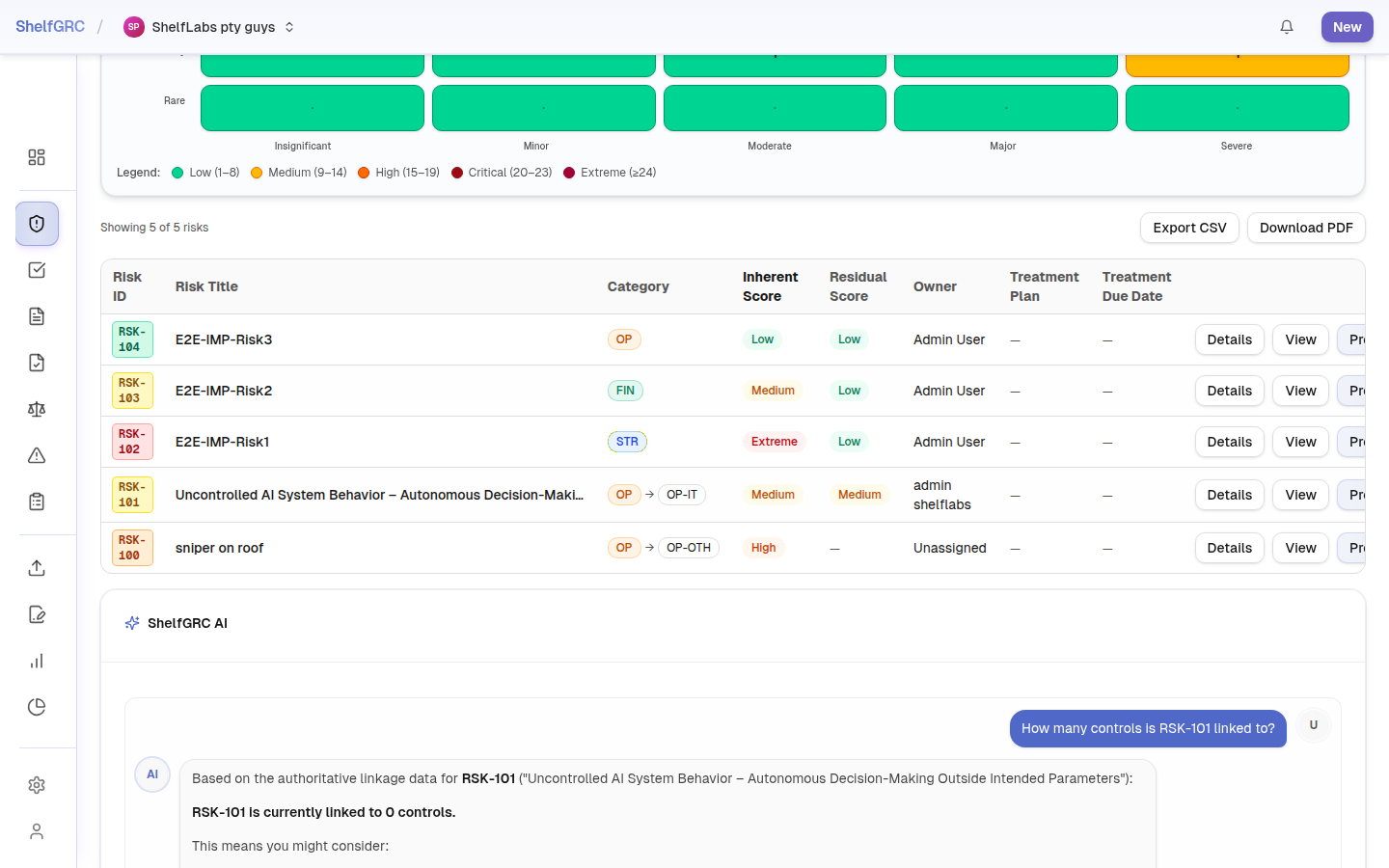Click the OP-OTH subcategory tag
Image resolution: width=1389 pixels, height=868 pixels.
689,548
